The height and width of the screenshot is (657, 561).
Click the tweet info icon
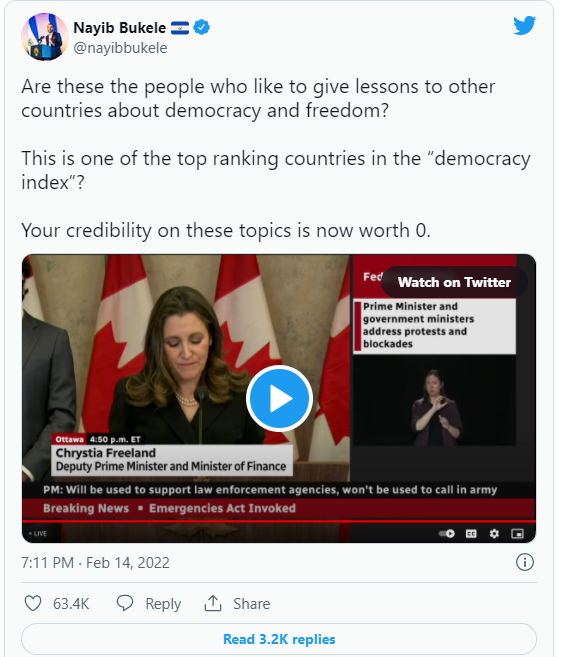click(x=525, y=562)
